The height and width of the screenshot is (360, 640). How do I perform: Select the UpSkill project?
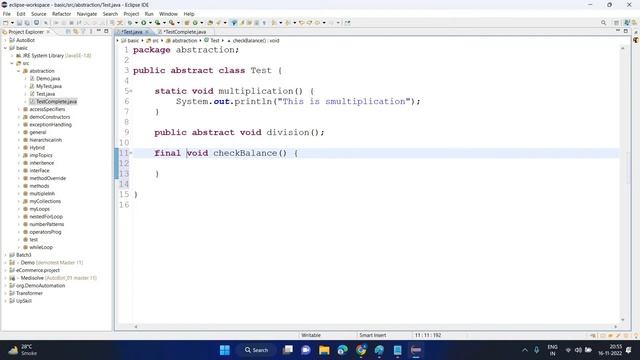[24, 301]
